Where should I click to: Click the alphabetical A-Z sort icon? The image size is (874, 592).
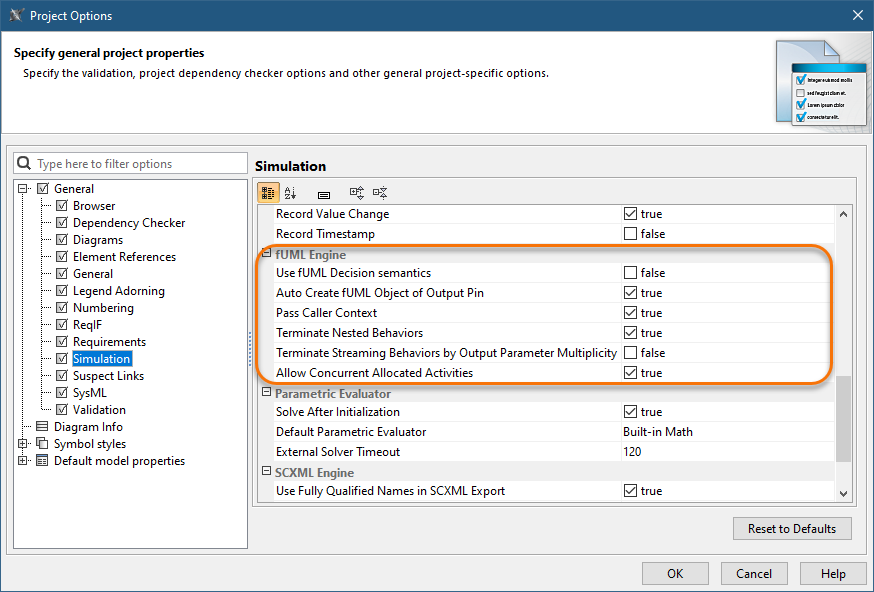tap(291, 193)
